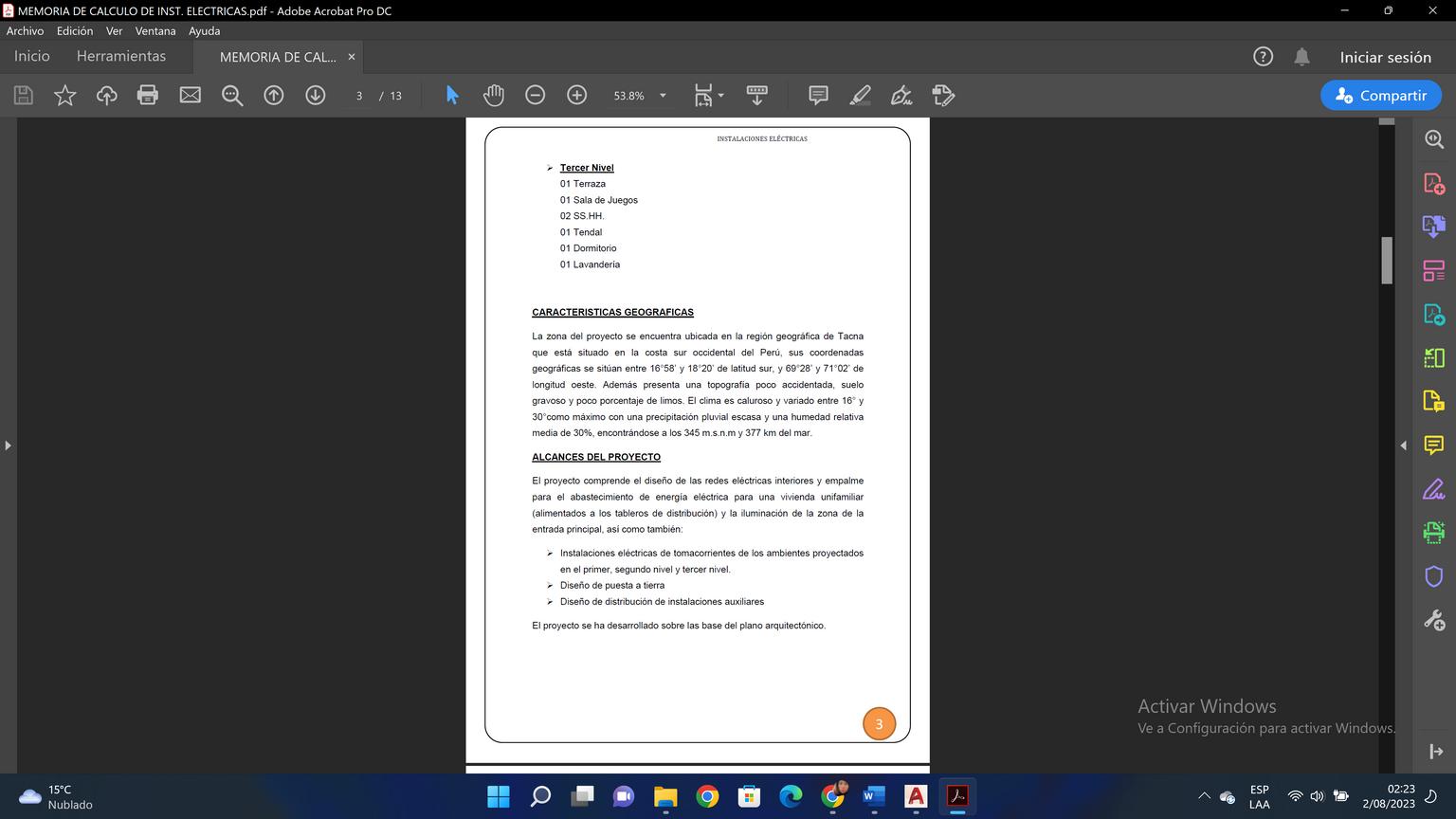This screenshot has width=1456, height=819.
Task: Click the vertical scrollbar thumb
Action: 1387,260
